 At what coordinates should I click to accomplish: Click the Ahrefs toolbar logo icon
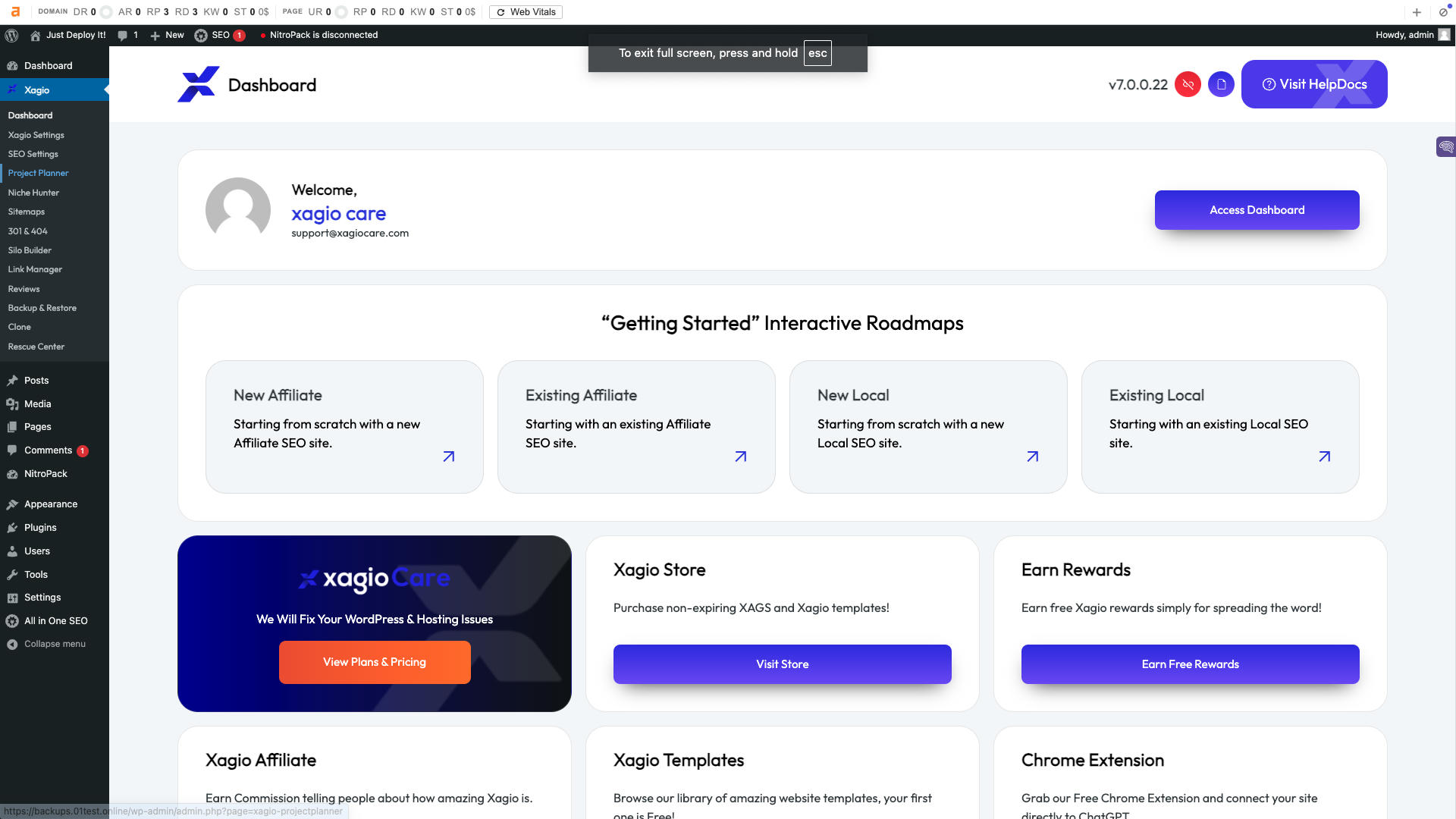[15, 11]
